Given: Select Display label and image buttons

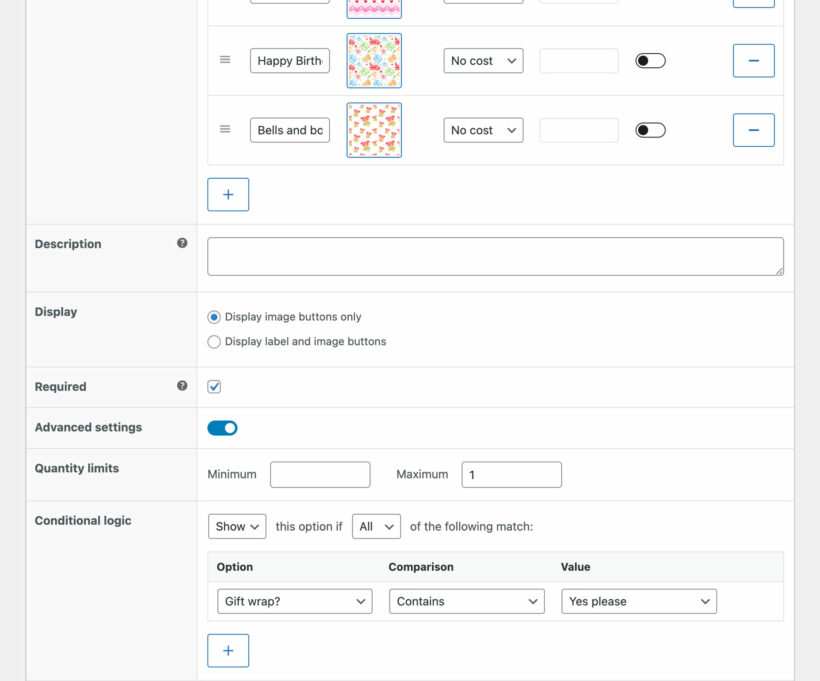Looking at the screenshot, I should [x=214, y=340].
